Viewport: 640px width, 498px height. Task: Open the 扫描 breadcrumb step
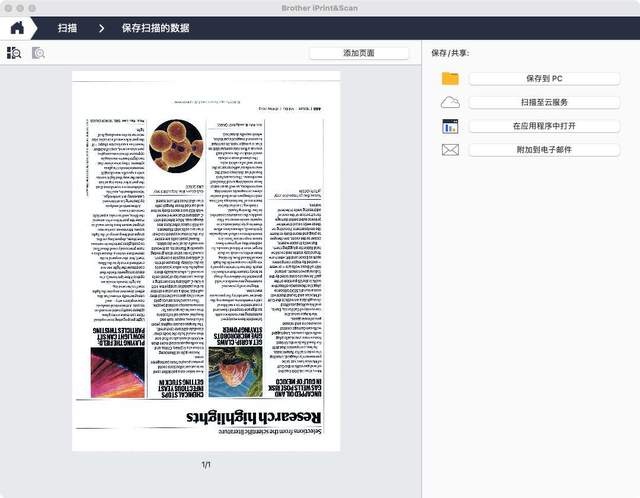67,28
